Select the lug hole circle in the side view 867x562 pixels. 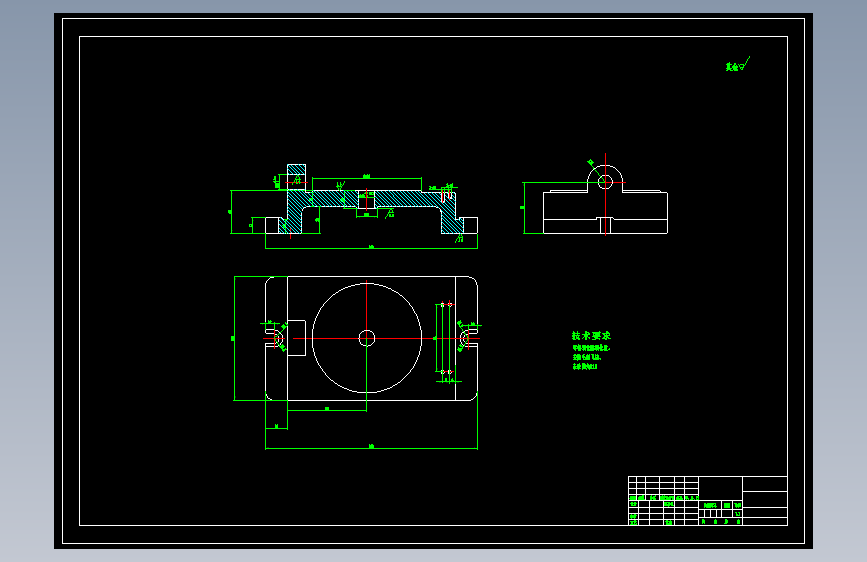coord(605,182)
